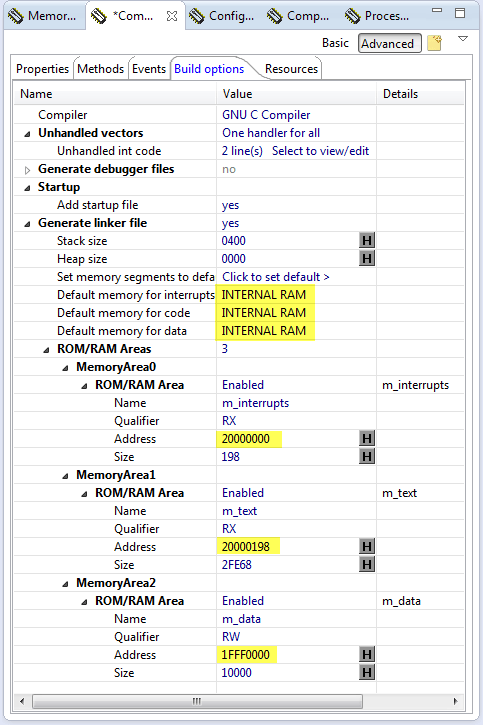Open the view menu triangle next to the note icon
This screenshot has height=725, width=483.
coord(463,38)
